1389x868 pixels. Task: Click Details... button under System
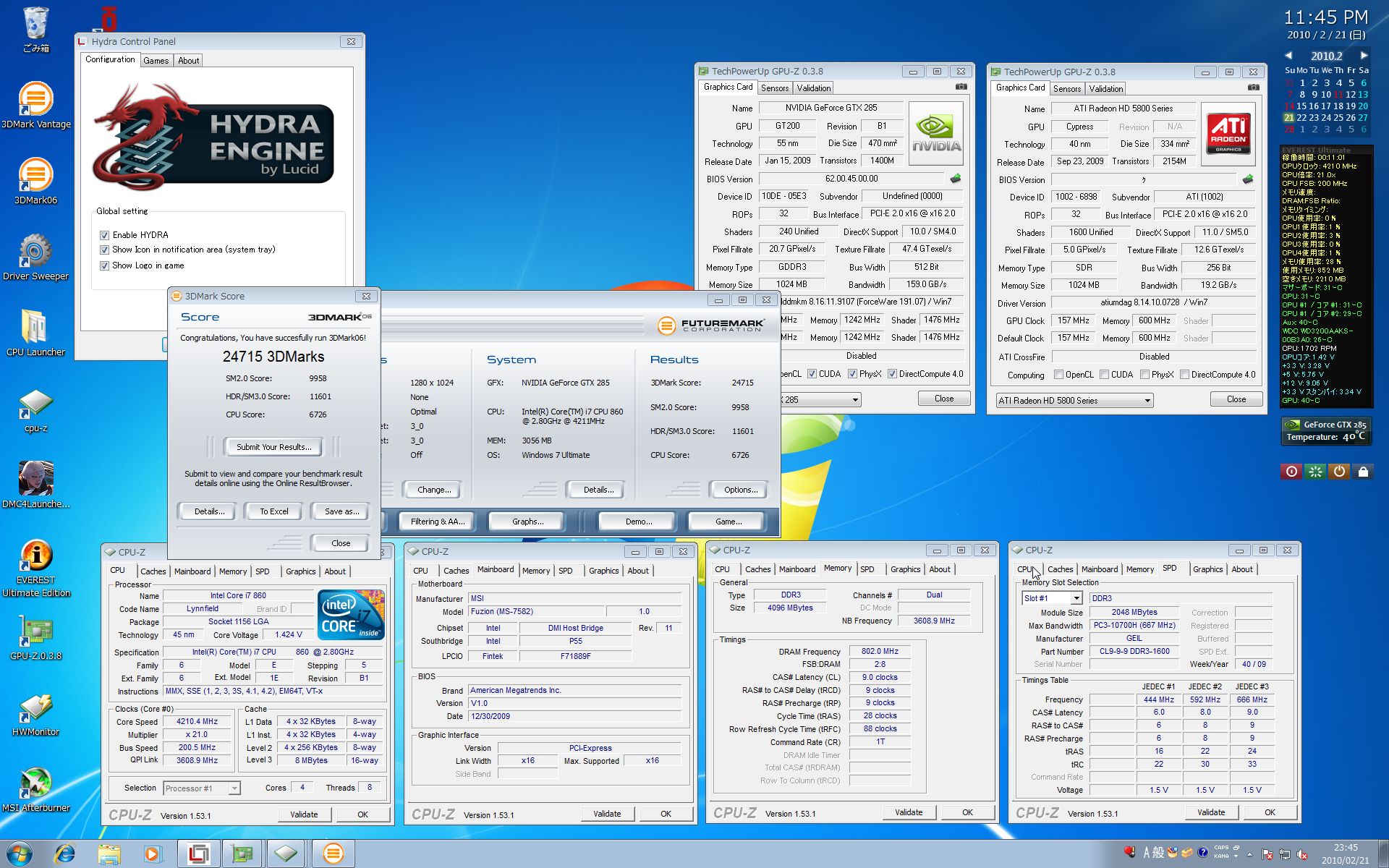[598, 490]
